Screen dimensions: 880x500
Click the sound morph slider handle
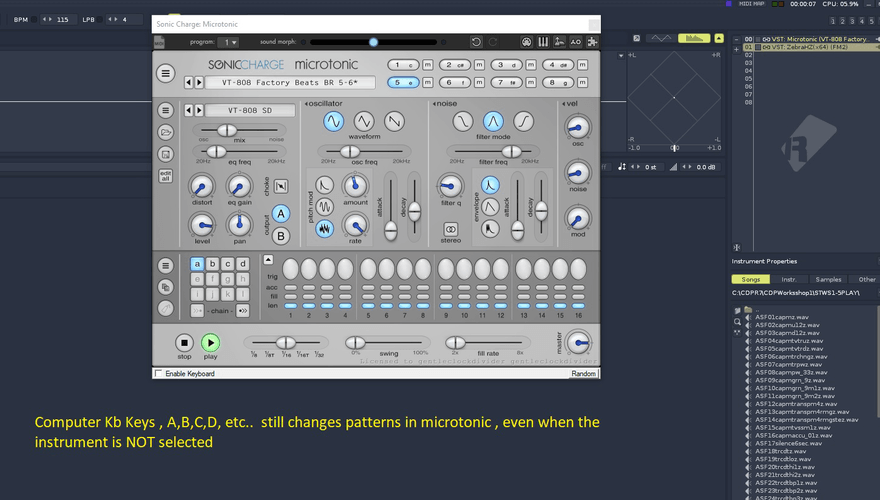tap(373, 42)
